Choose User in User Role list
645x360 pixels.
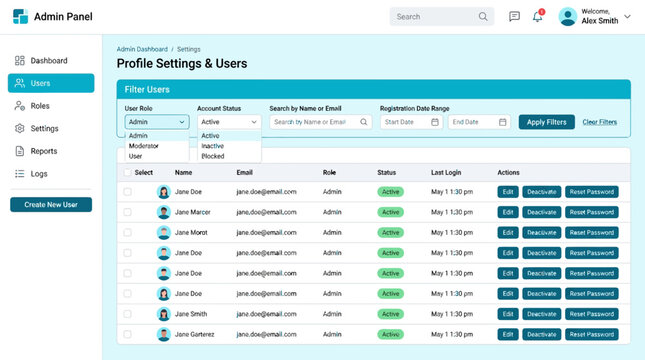click(x=157, y=156)
